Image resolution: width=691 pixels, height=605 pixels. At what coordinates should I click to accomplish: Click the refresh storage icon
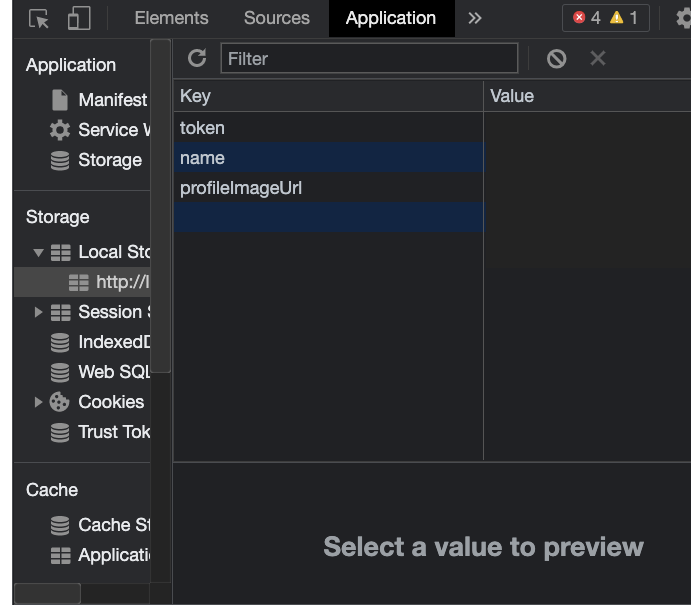coord(197,58)
